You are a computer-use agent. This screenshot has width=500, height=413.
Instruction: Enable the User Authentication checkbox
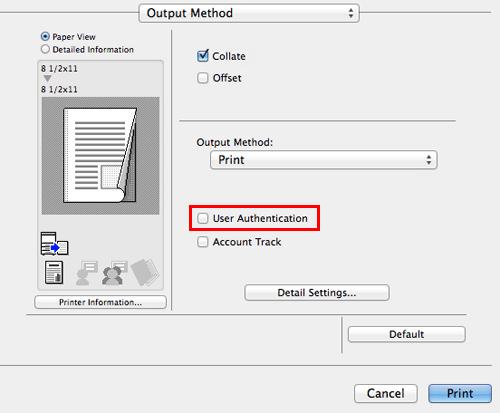click(x=203, y=218)
